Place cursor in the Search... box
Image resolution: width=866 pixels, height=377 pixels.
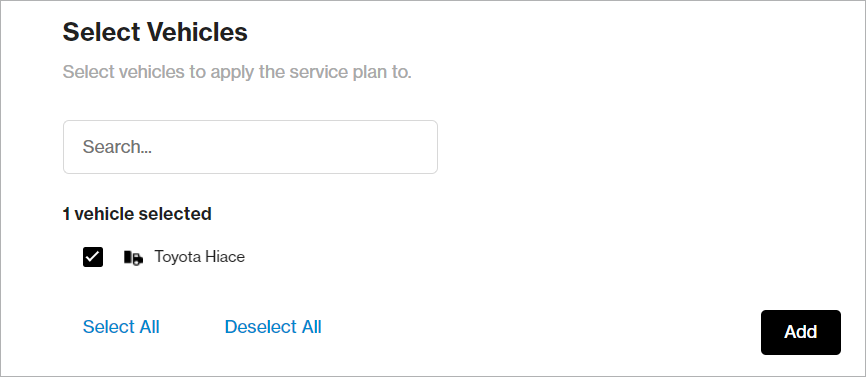click(250, 147)
